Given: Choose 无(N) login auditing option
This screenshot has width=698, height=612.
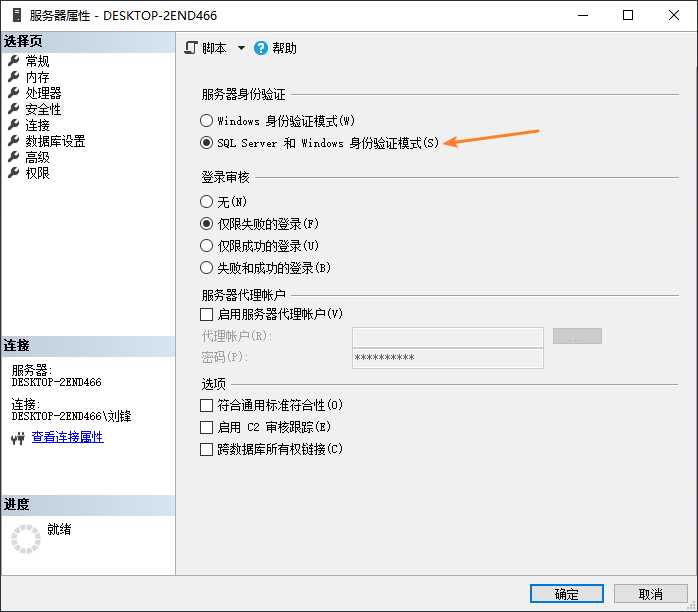Looking at the screenshot, I should click(206, 202).
